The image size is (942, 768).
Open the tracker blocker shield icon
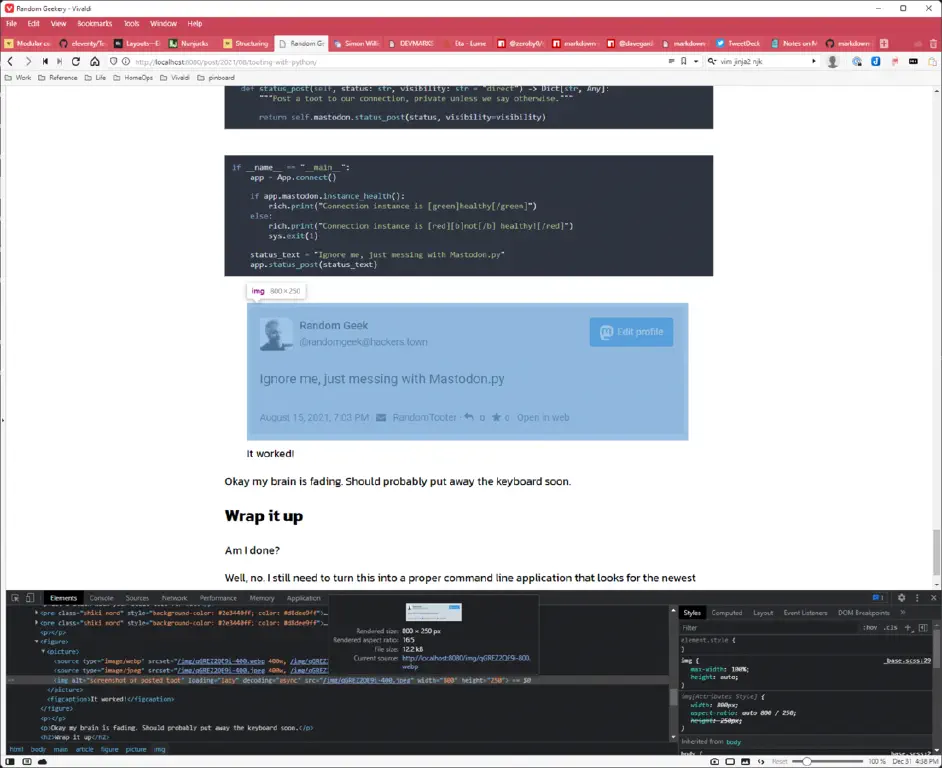[114, 61]
